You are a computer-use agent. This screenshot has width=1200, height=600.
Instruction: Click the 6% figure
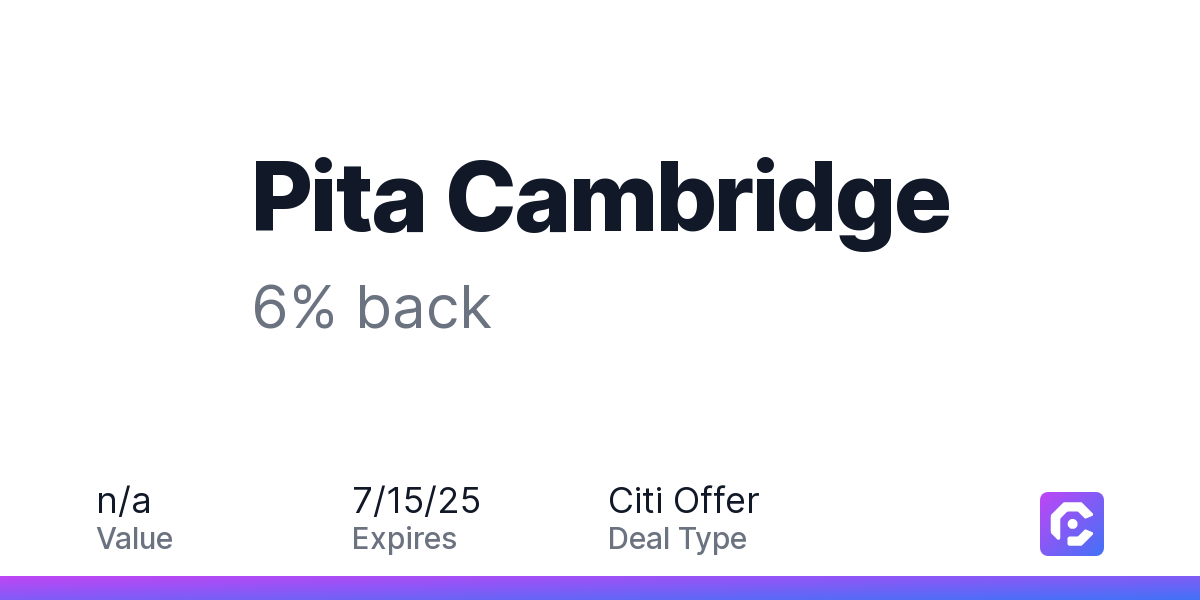[x=293, y=307]
